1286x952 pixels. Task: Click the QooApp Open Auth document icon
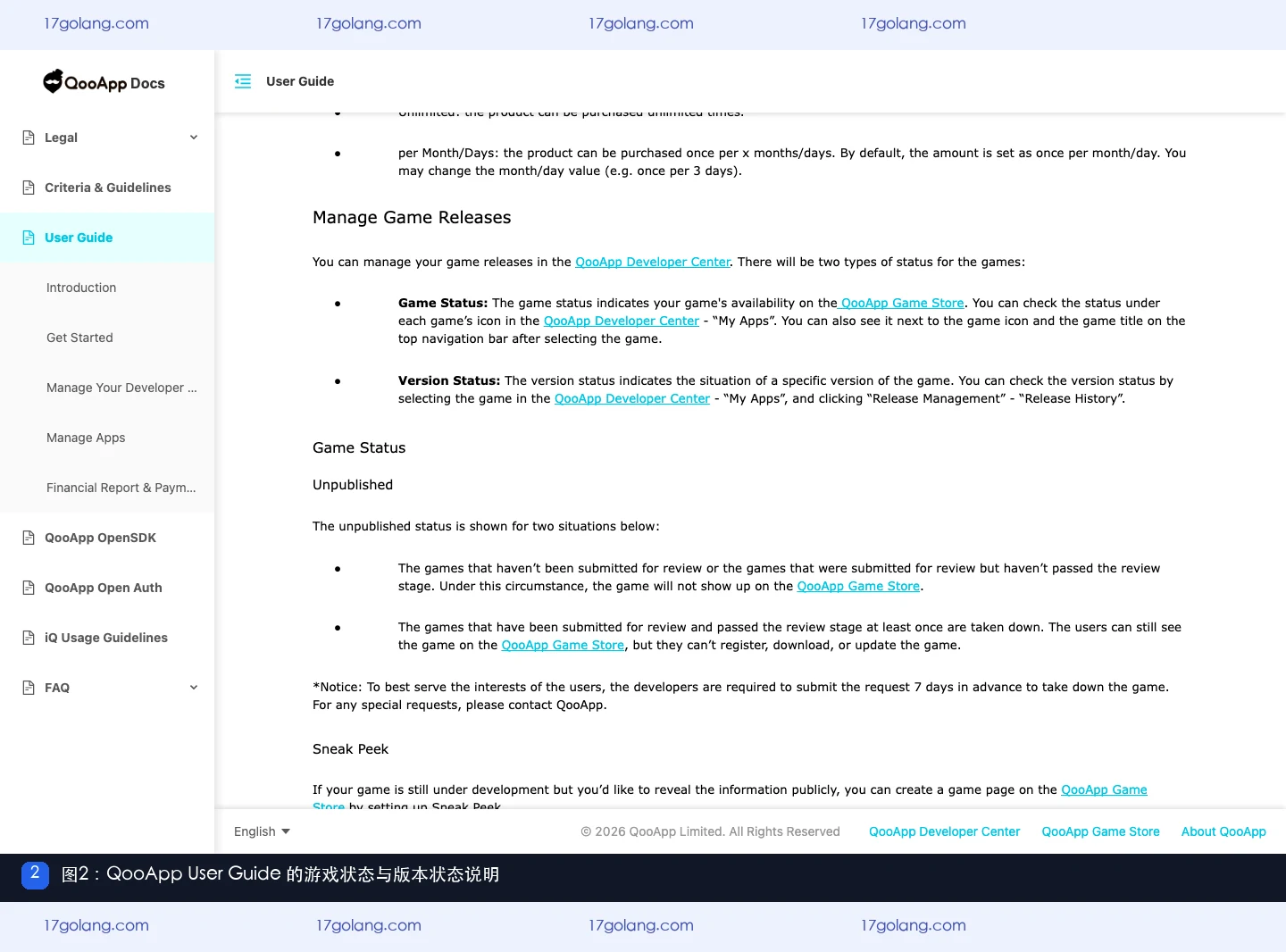(x=29, y=588)
